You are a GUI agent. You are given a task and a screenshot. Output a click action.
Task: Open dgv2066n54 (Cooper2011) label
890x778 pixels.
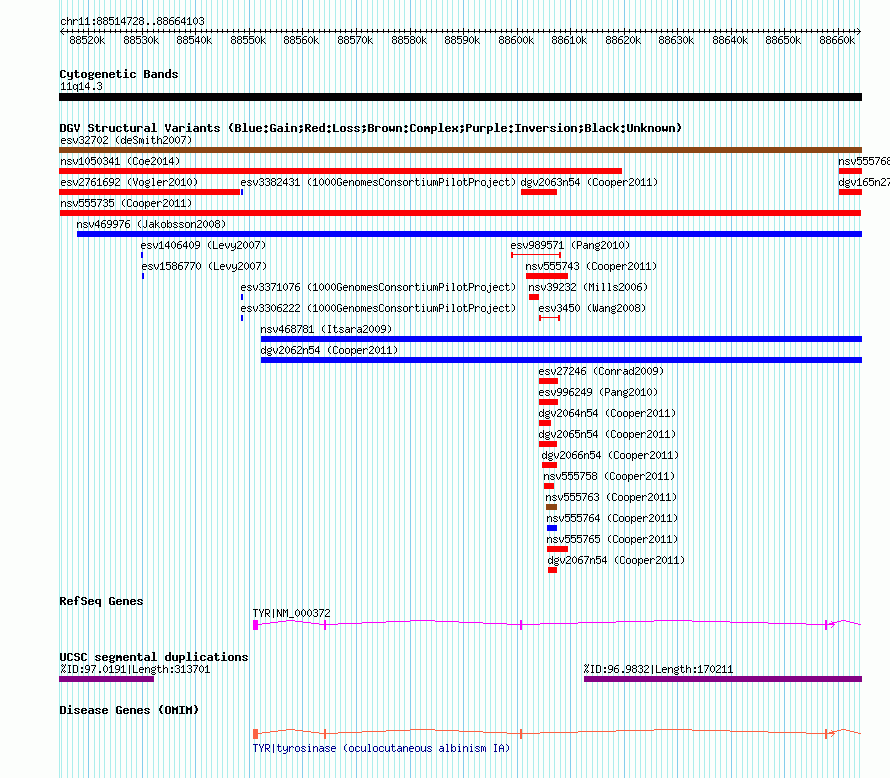(610, 455)
